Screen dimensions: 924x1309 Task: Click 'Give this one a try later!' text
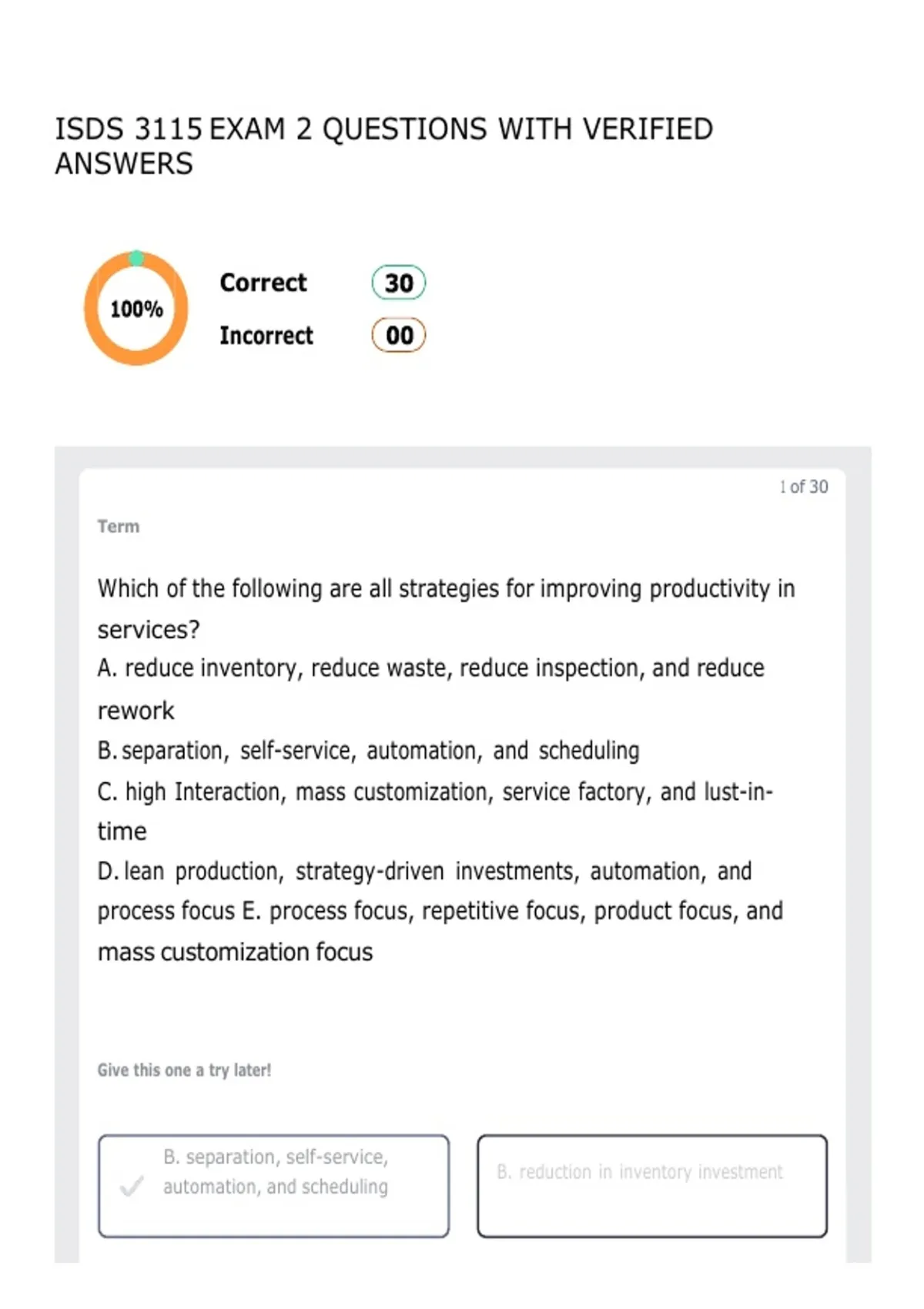(184, 1070)
